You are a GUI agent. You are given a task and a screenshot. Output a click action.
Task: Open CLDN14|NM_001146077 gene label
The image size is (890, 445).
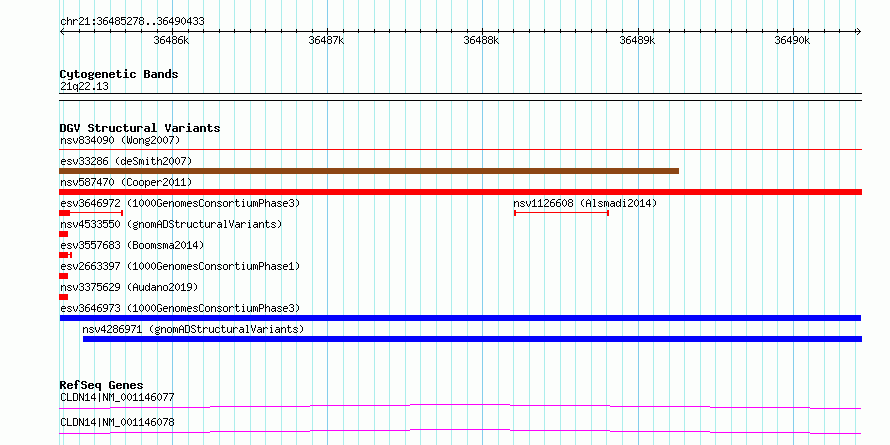pos(117,397)
